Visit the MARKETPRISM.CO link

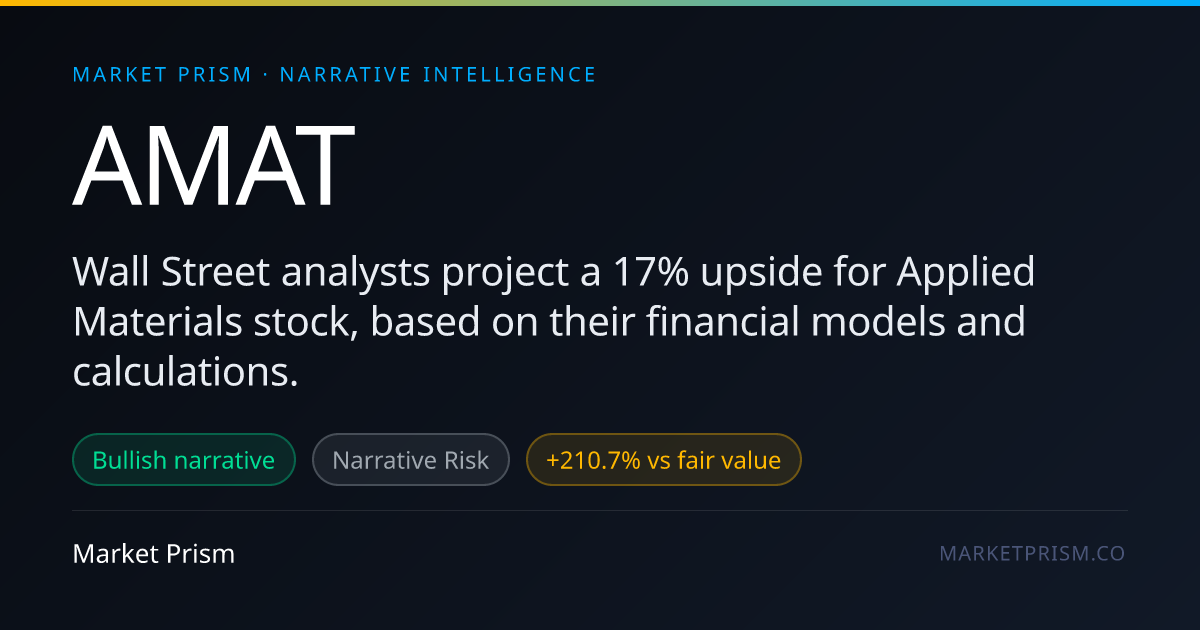tap(1032, 554)
